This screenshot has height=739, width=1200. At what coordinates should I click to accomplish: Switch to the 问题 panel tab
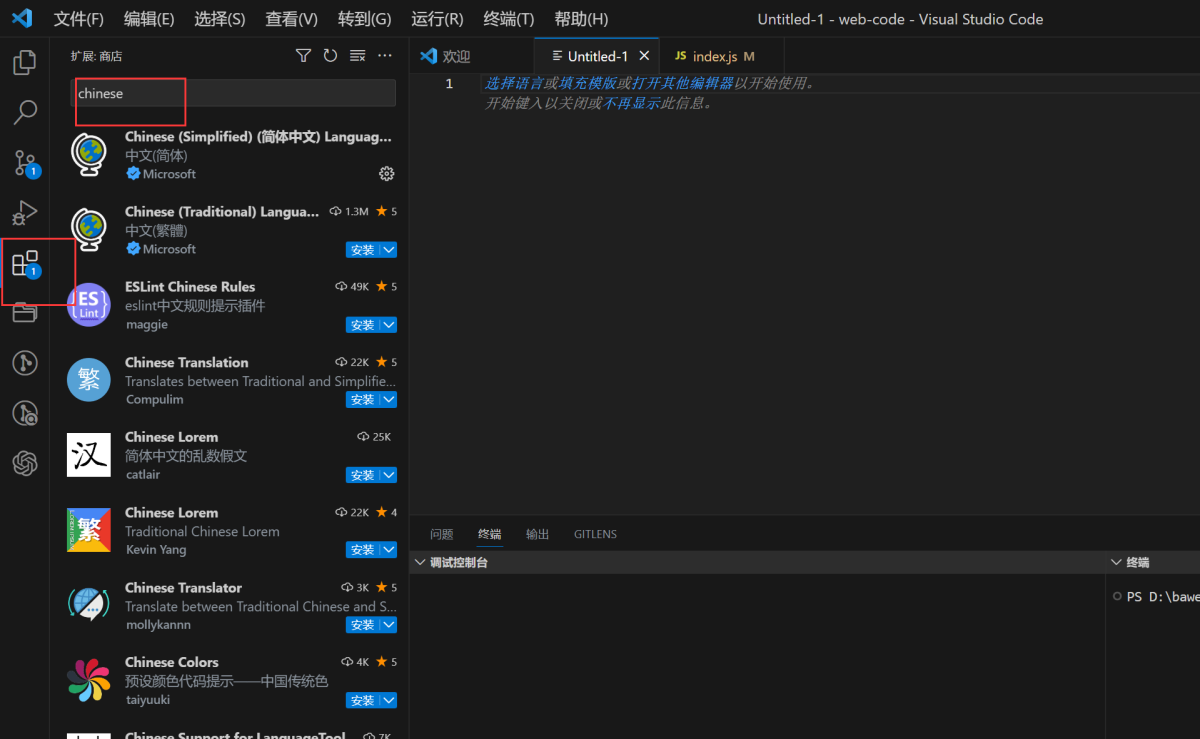[x=441, y=534]
